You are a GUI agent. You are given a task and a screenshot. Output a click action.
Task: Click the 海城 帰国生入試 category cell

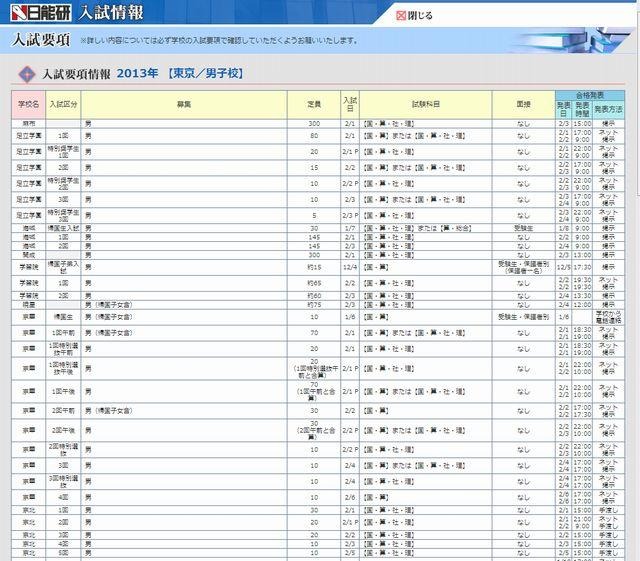coord(63,228)
